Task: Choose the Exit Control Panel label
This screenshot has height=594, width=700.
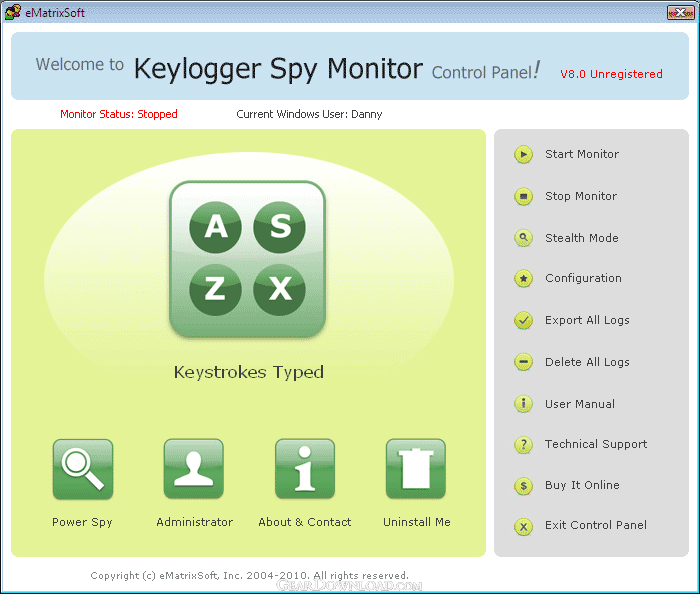Action: (x=596, y=525)
